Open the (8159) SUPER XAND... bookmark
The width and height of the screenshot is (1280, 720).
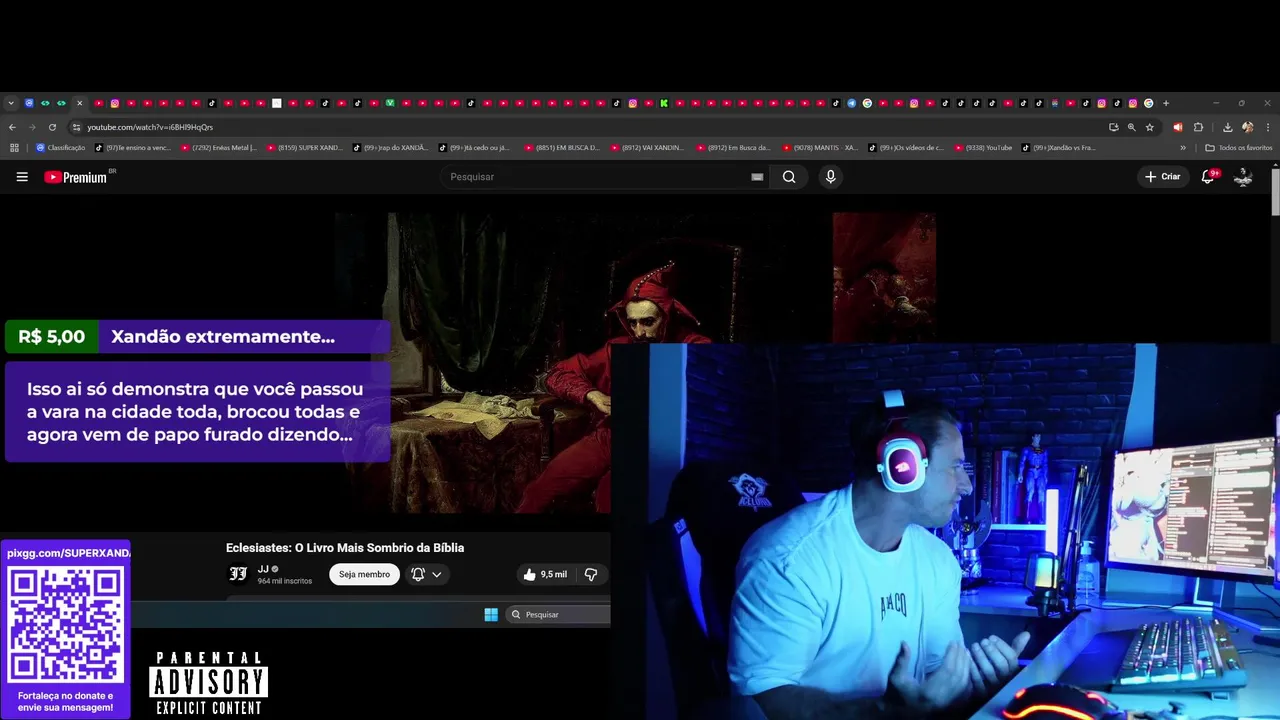tap(305, 148)
